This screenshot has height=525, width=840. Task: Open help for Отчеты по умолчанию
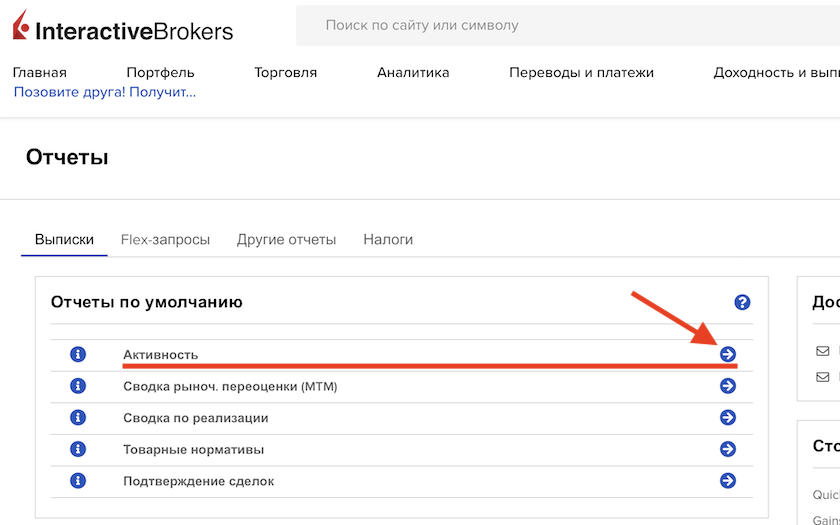742,302
